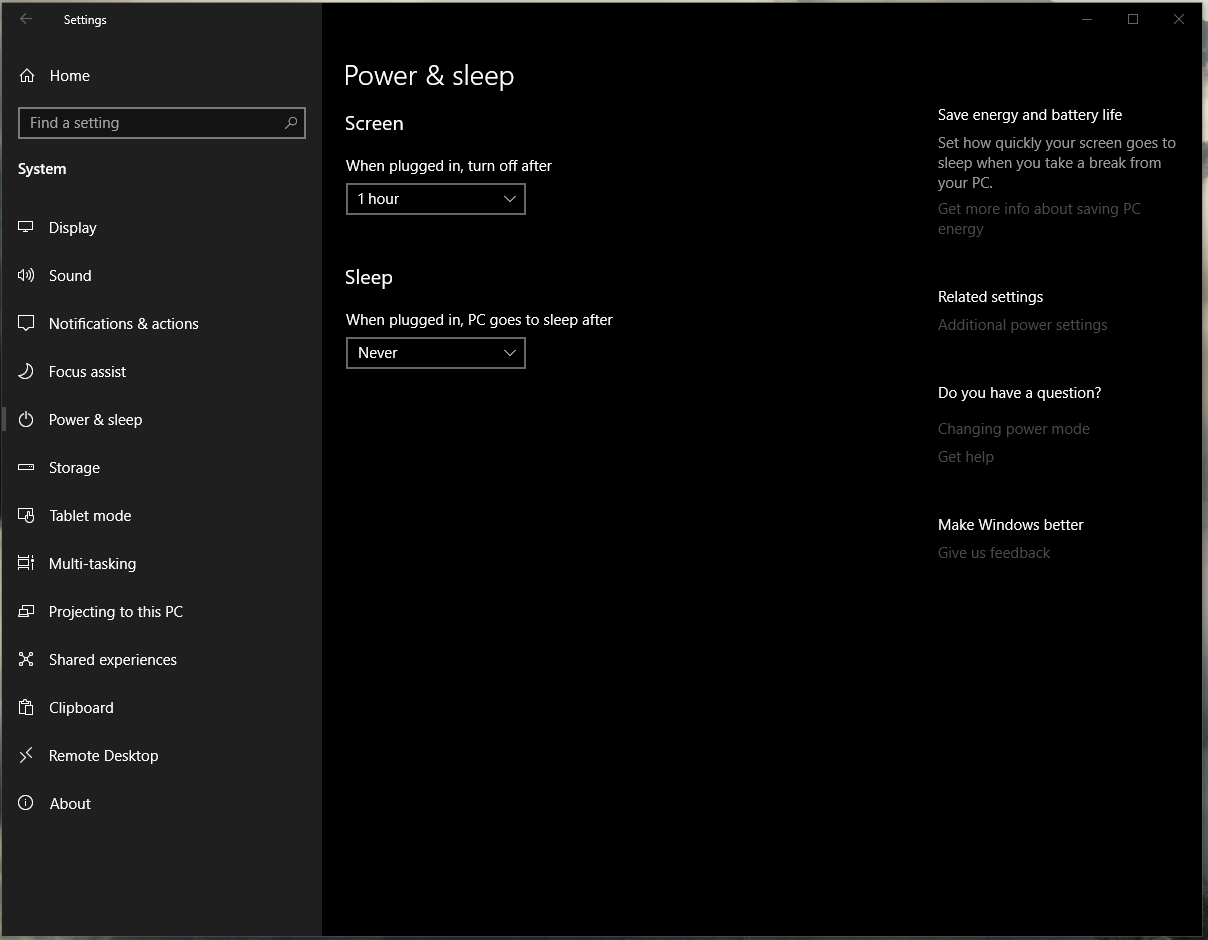Click Do you have a question heading
This screenshot has height=940, width=1208.
pos(1020,393)
